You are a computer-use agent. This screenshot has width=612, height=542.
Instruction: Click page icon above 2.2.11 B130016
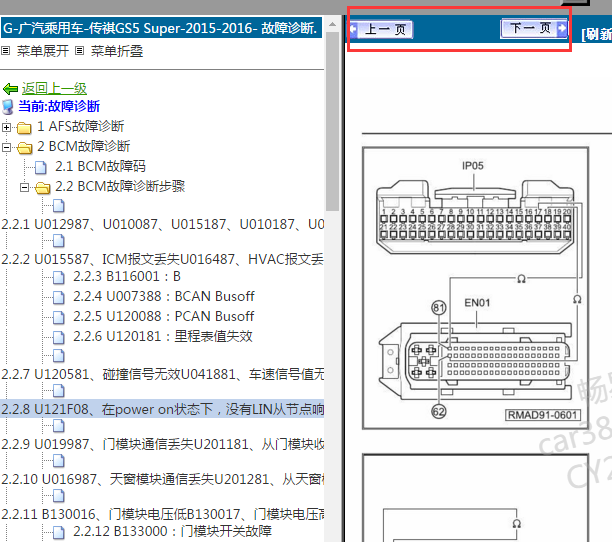click(59, 496)
